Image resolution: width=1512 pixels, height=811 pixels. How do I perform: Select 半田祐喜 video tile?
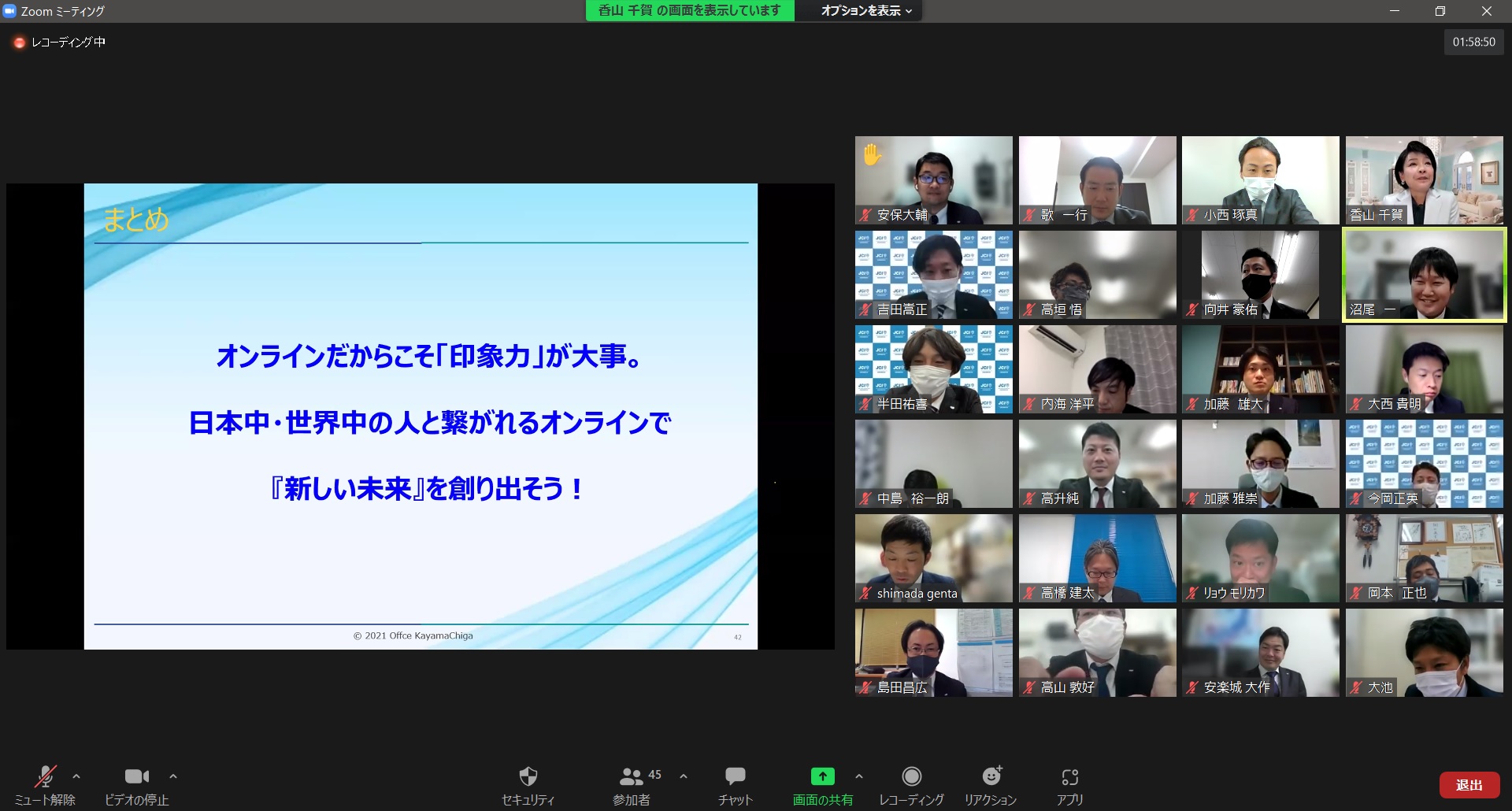tap(934, 369)
